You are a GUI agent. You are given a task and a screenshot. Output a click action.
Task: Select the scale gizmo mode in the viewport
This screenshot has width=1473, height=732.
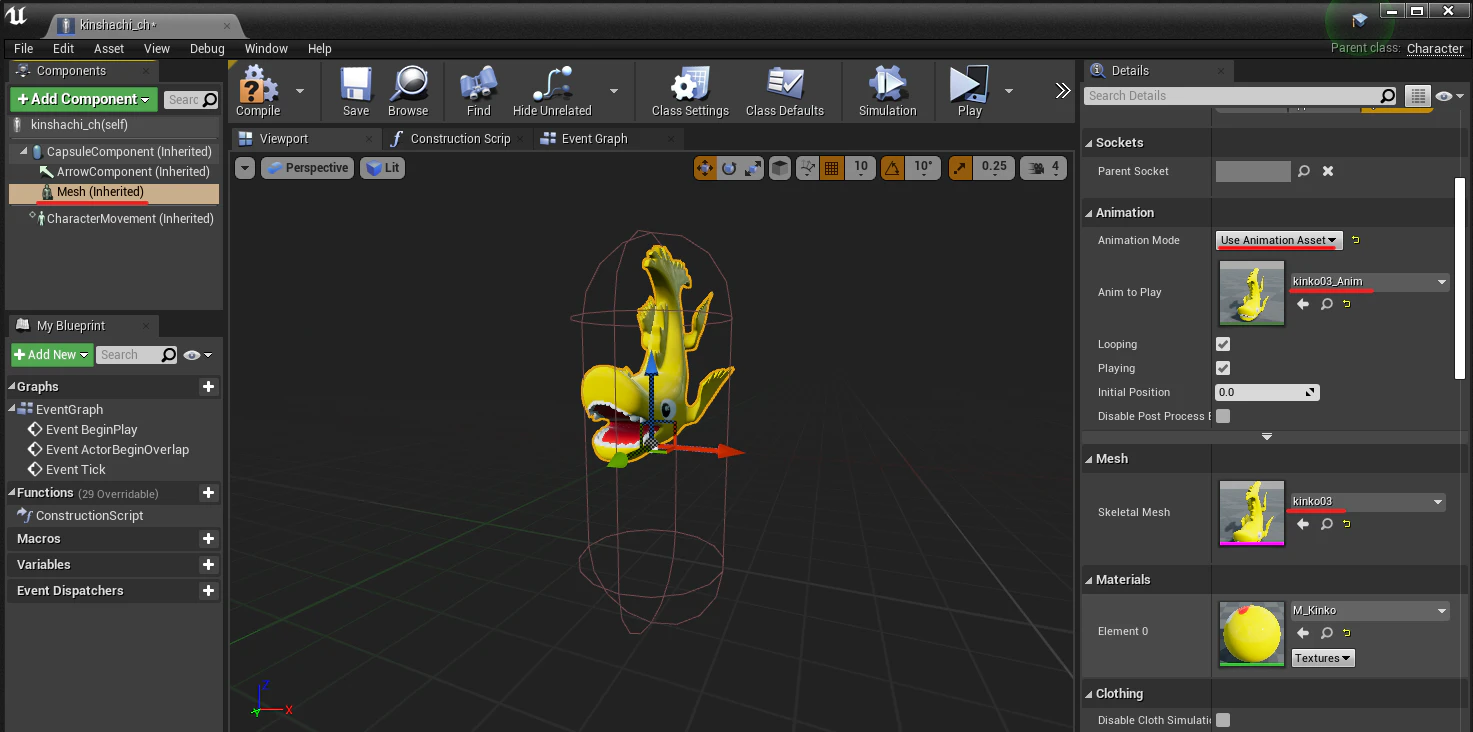pos(753,168)
